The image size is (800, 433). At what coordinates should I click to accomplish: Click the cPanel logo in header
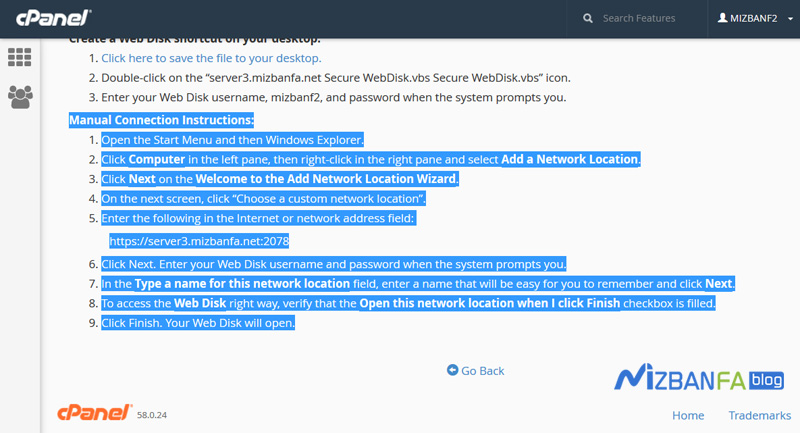[x=54, y=18]
